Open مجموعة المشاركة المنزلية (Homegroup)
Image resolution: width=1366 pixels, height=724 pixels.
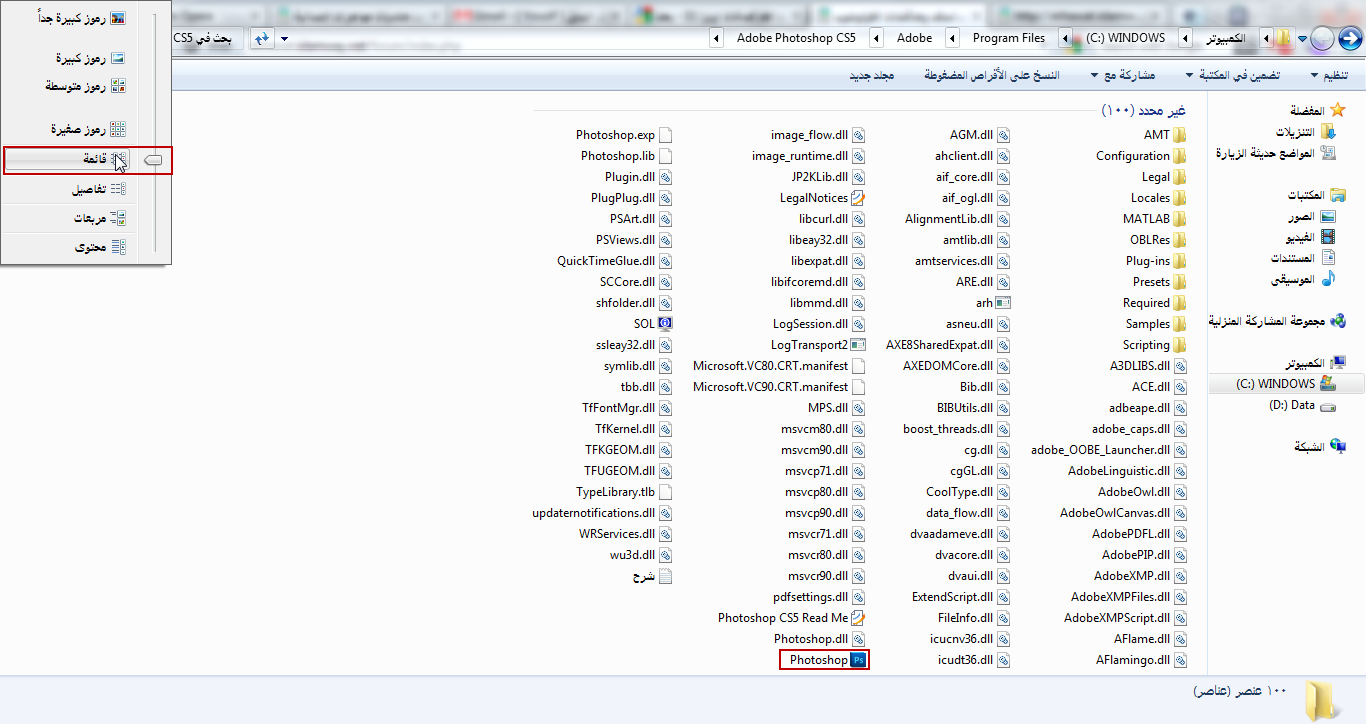point(1277,321)
